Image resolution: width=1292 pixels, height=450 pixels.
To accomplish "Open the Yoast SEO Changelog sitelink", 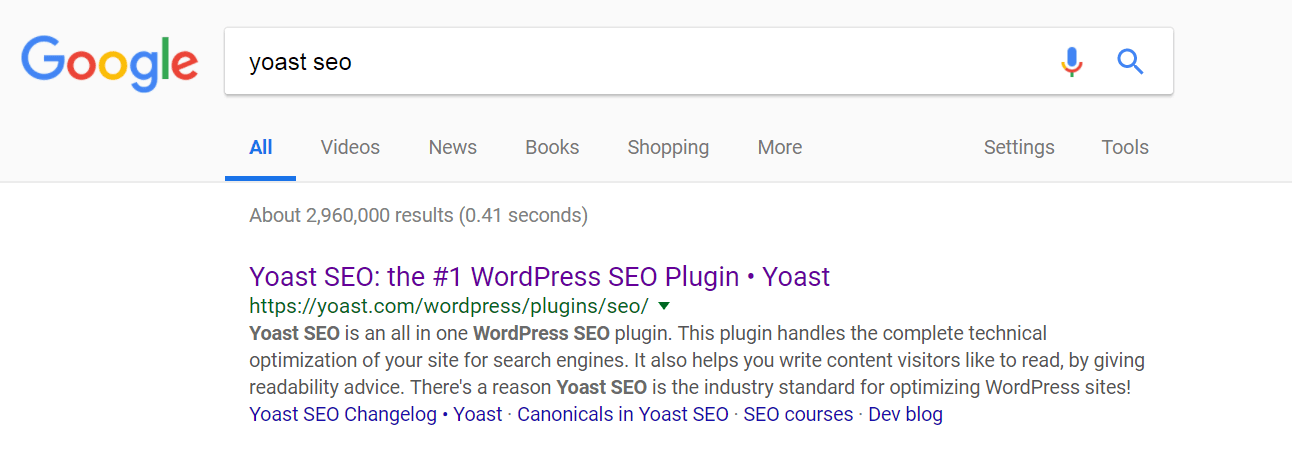I will [375, 414].
